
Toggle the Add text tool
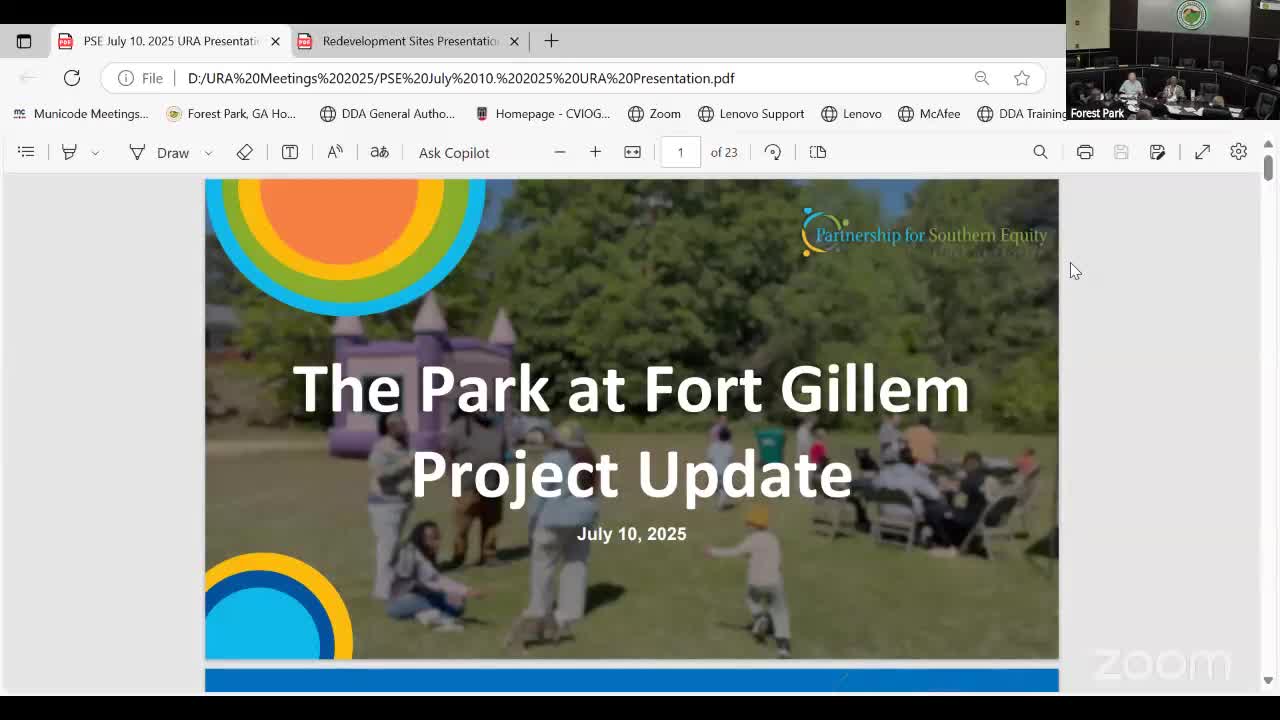click(x=290, y=152)
